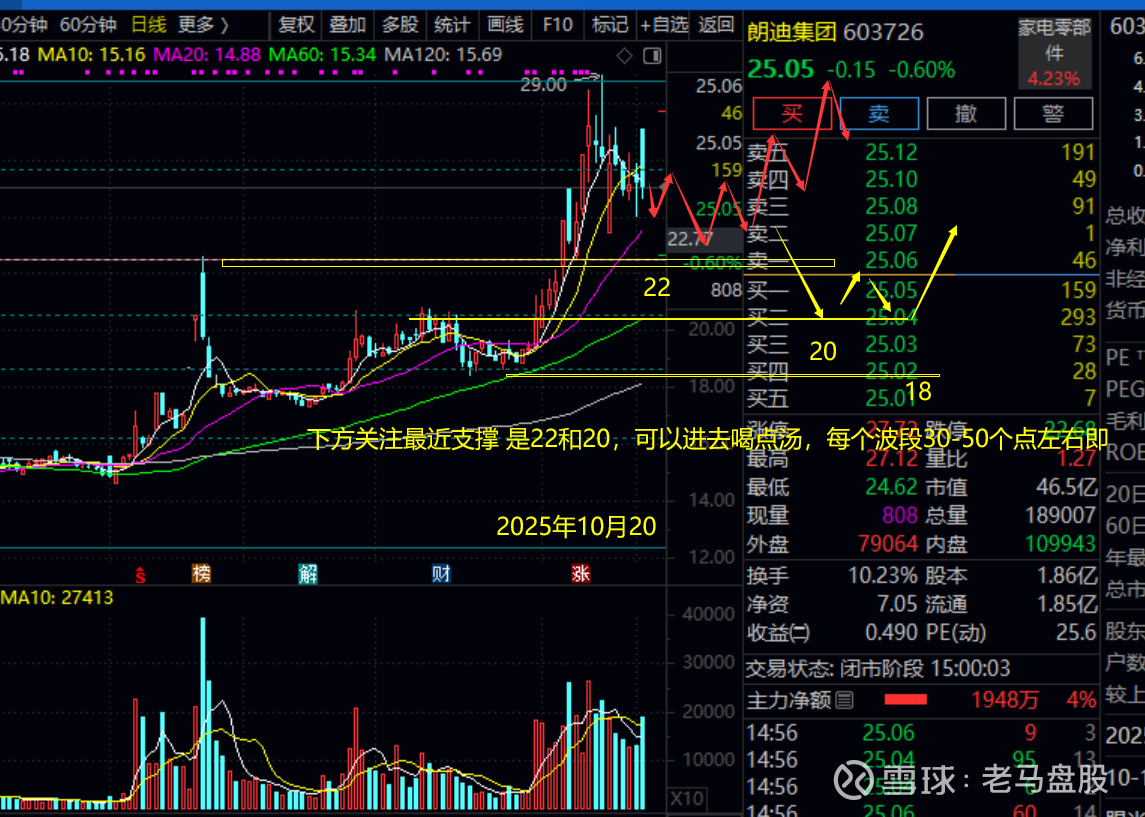The height and width of the screenshot is (817, 1145).
Task: Click the diamond icon beside MA120
Action: pyautogui.click(x=624, y=55)
